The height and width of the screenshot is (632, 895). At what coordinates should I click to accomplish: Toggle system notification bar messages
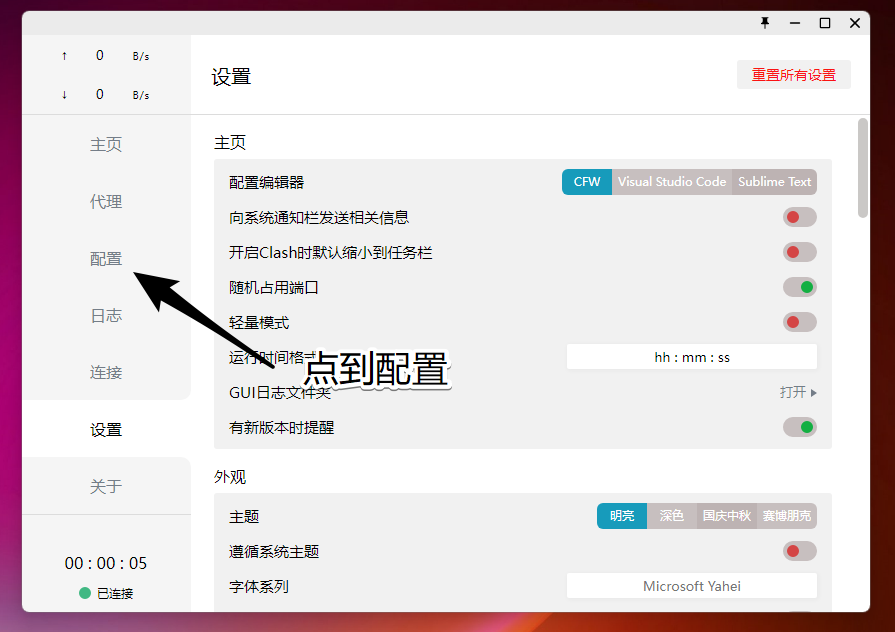pyautogui.click(x=799, y=217)
